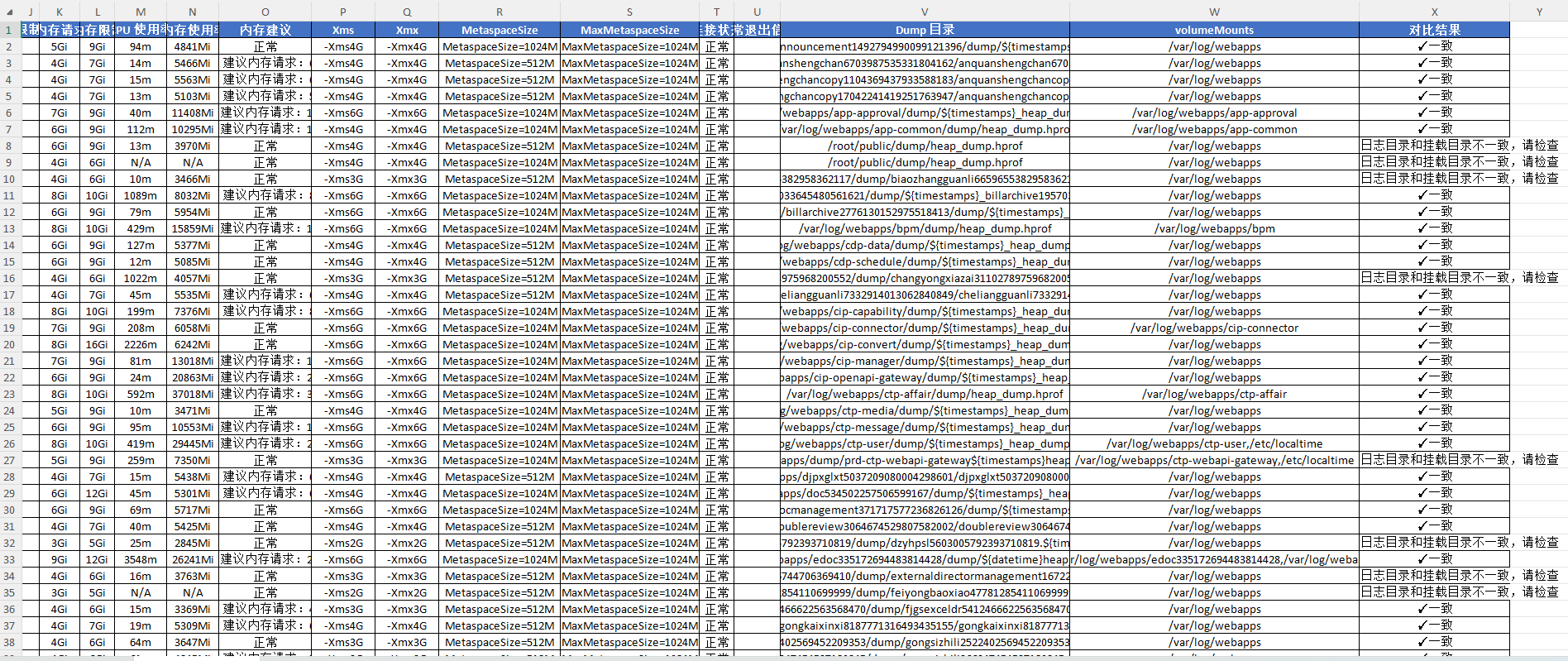Select column S header
This screenshot has width=1568, height=661.
pyautogui.click(x=629, y=12)
